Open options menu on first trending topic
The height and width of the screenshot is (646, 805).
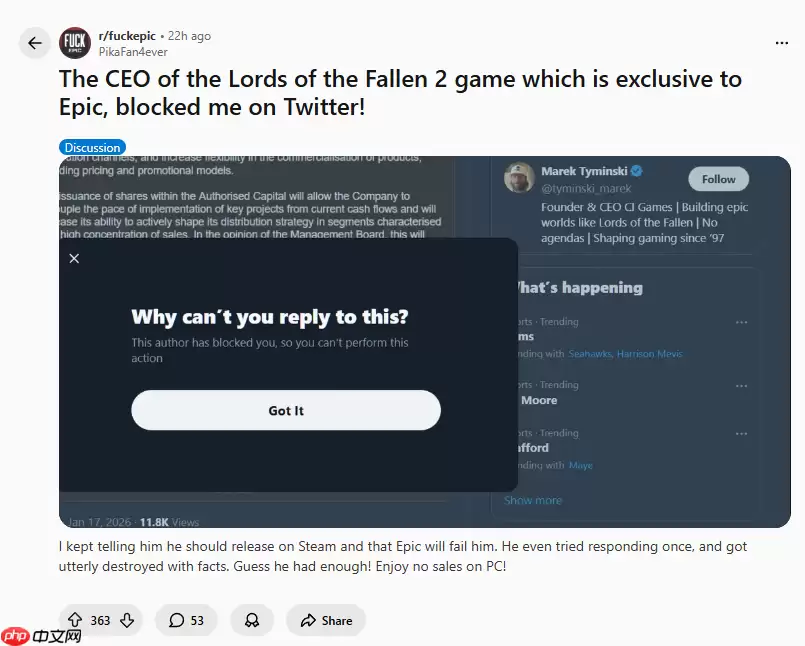pos(741,322)
